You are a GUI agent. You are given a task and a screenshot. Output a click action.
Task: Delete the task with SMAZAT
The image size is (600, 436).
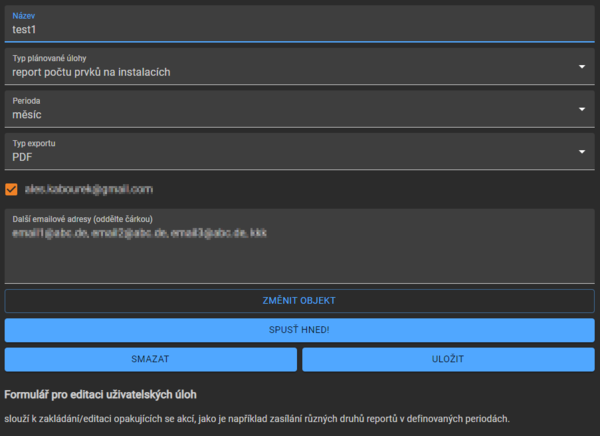pyautogui.click(x=150, y=359)
